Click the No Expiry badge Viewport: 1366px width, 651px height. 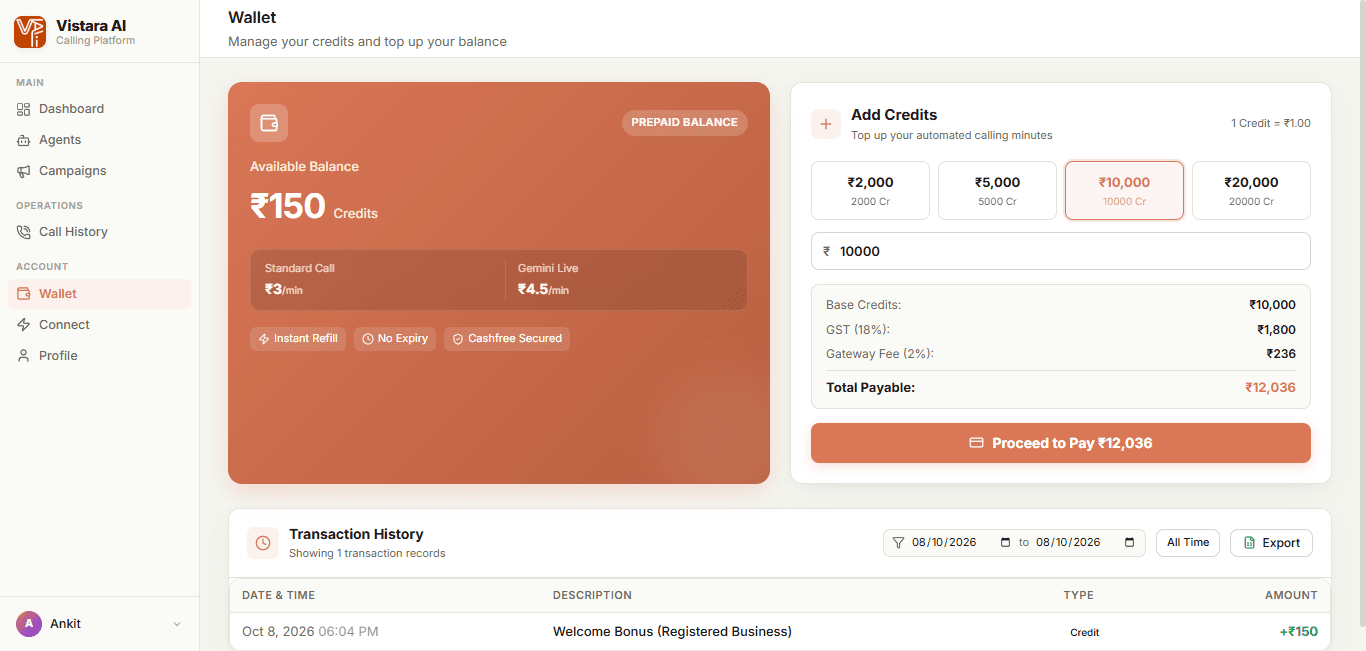pos(395,339)
